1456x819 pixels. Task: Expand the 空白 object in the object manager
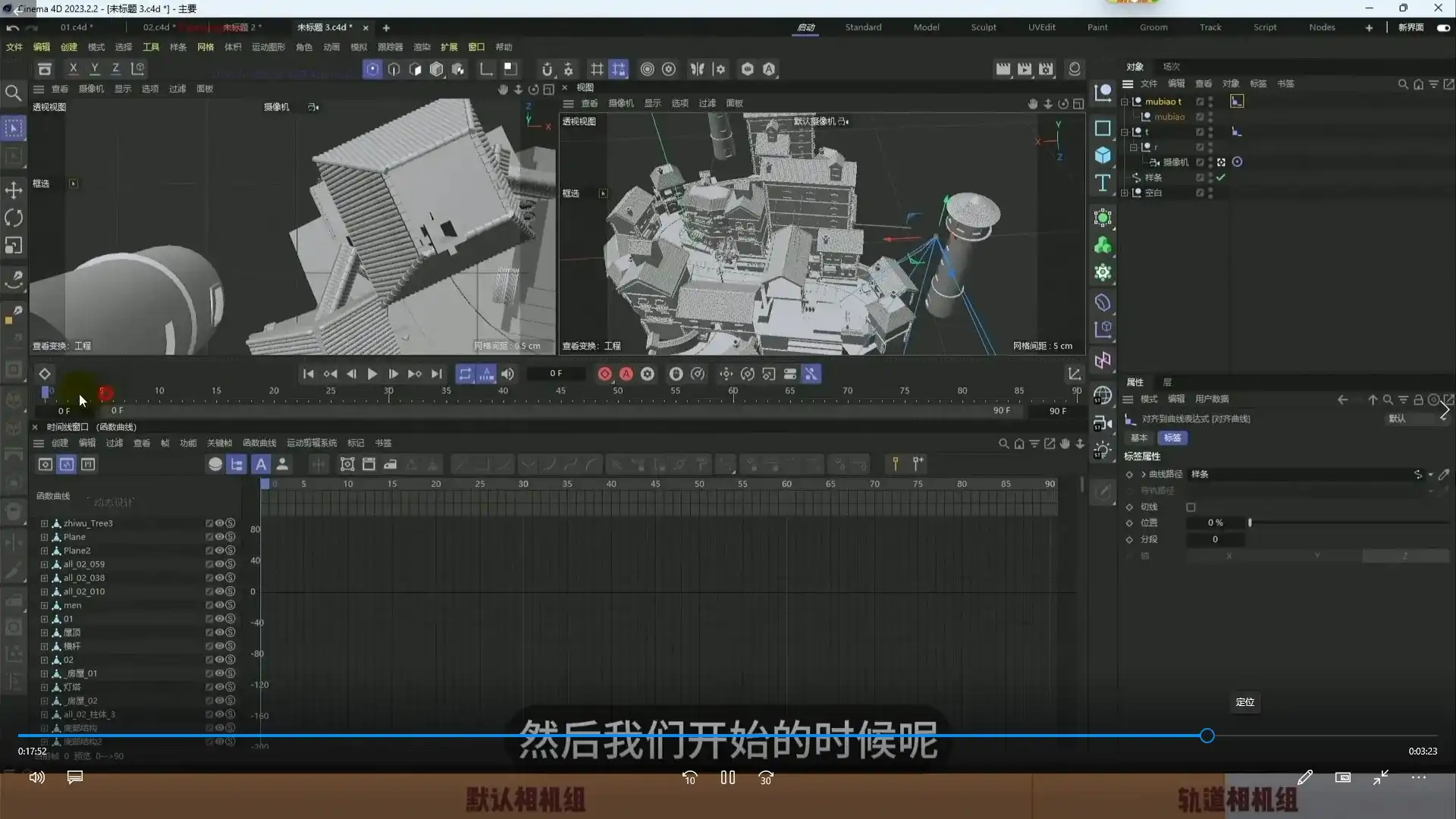point(1125,193)
